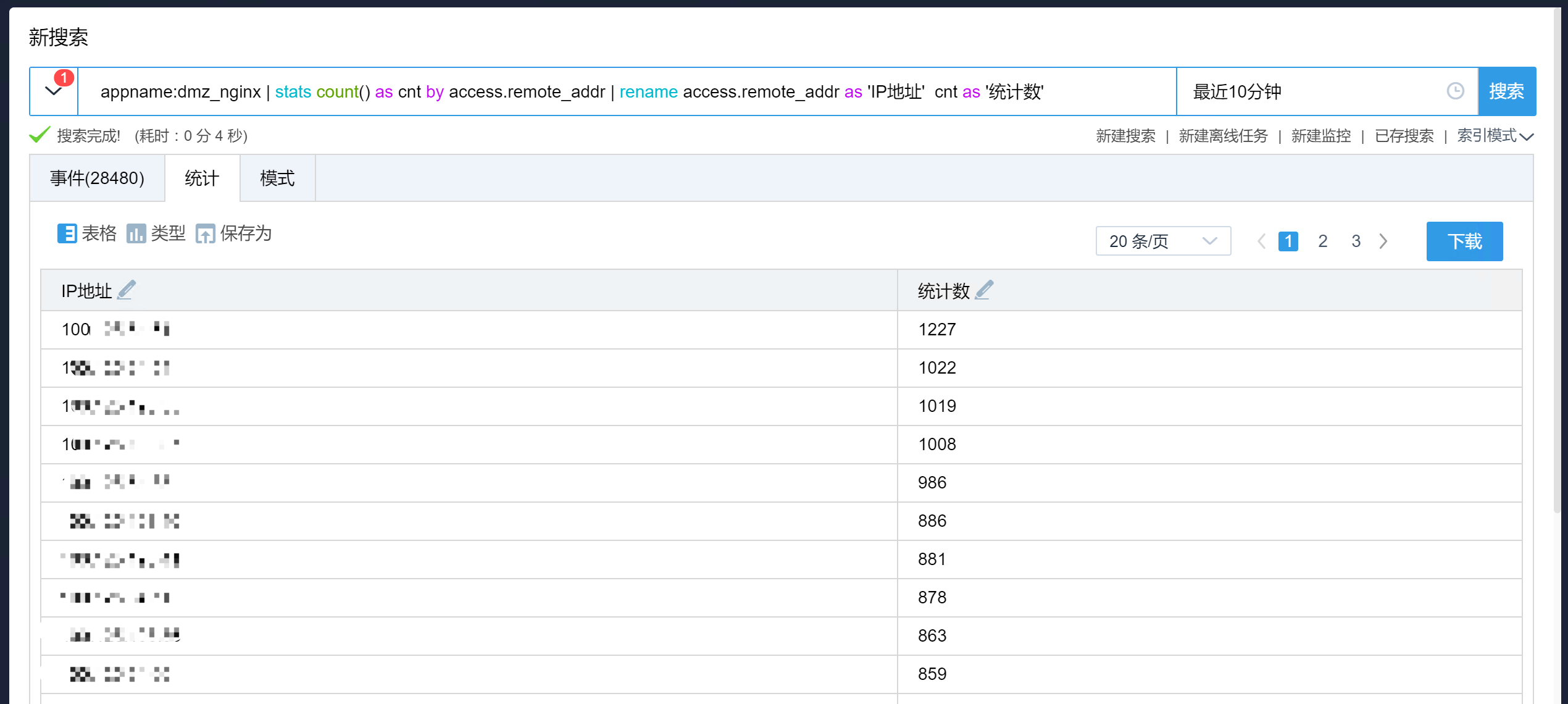The width and height of the screenshot is (1568, 704).
Task: Click the red badge on search bar expander
Action: 64,78
